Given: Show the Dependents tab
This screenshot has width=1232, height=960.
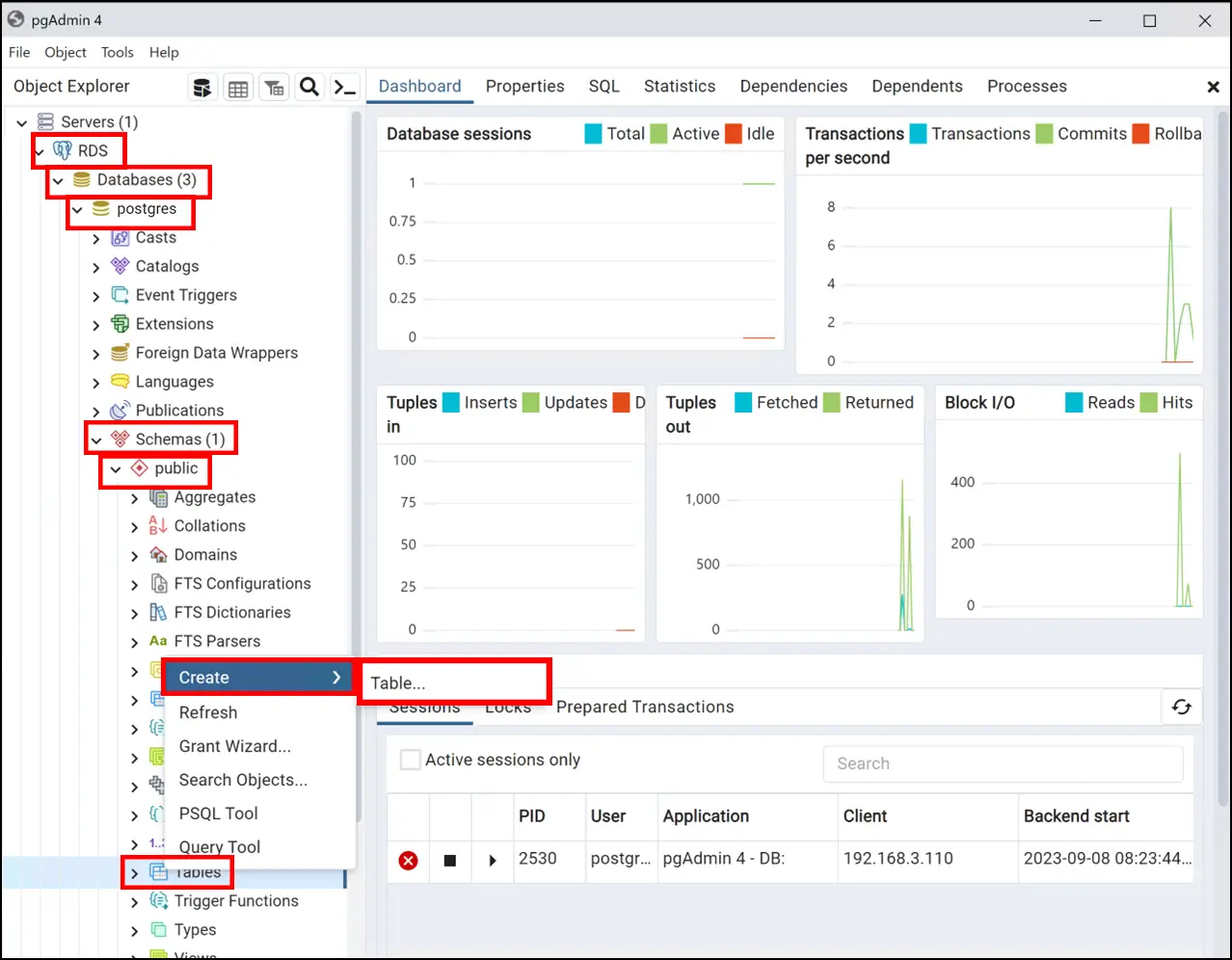Looking at the screenshot, I should [918, 86].
